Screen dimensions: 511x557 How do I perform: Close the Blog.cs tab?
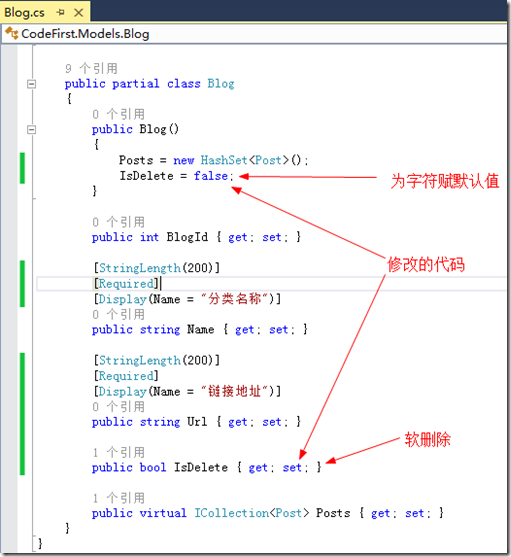pyautogui.click(x=78, y=13)
